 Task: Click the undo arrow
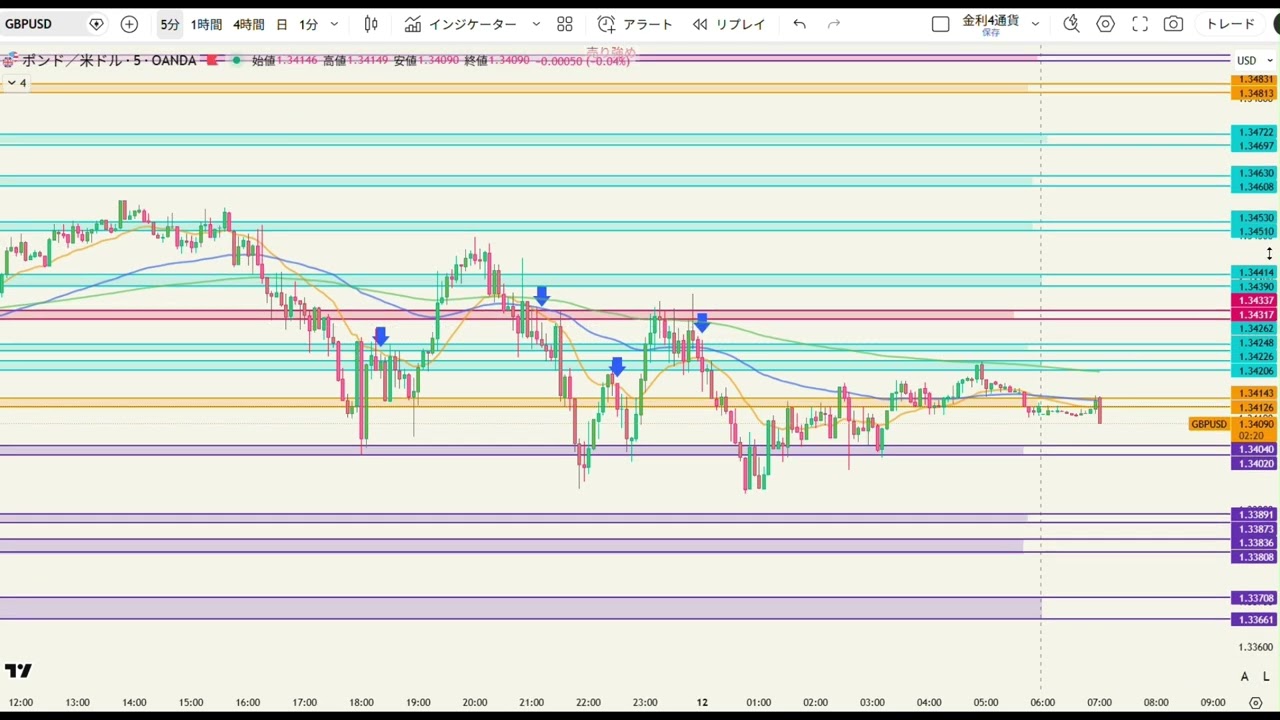pyautogui.click(x=799, y=24)
